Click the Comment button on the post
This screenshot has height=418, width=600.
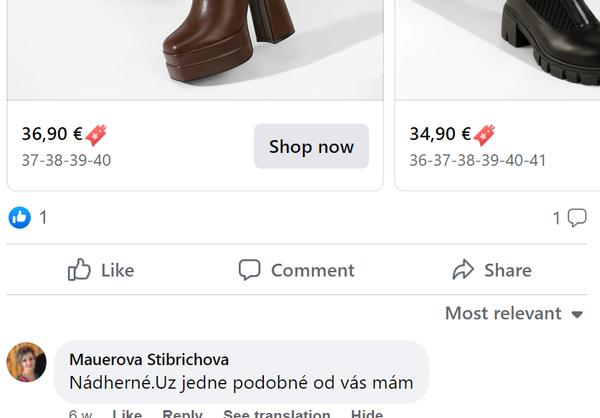(x=296, y=270)
